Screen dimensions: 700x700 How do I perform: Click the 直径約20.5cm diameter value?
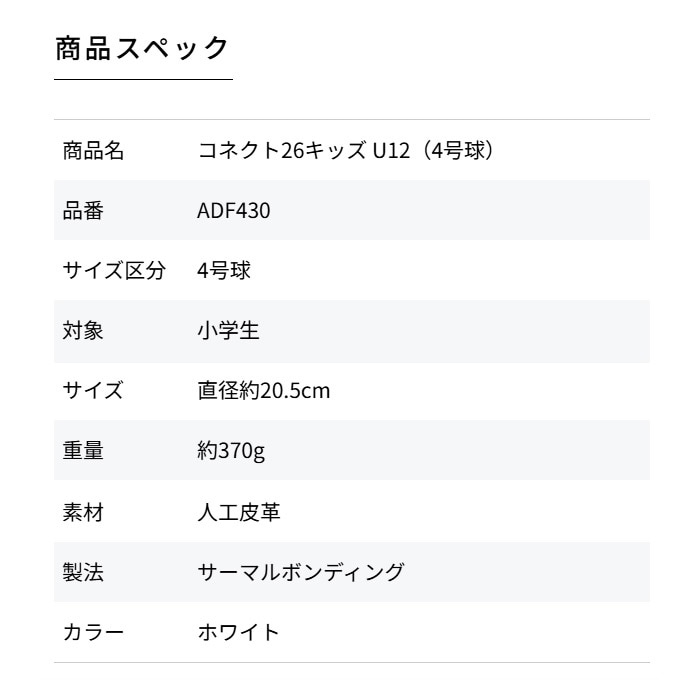pyautogui.click(x=264, y=391)
